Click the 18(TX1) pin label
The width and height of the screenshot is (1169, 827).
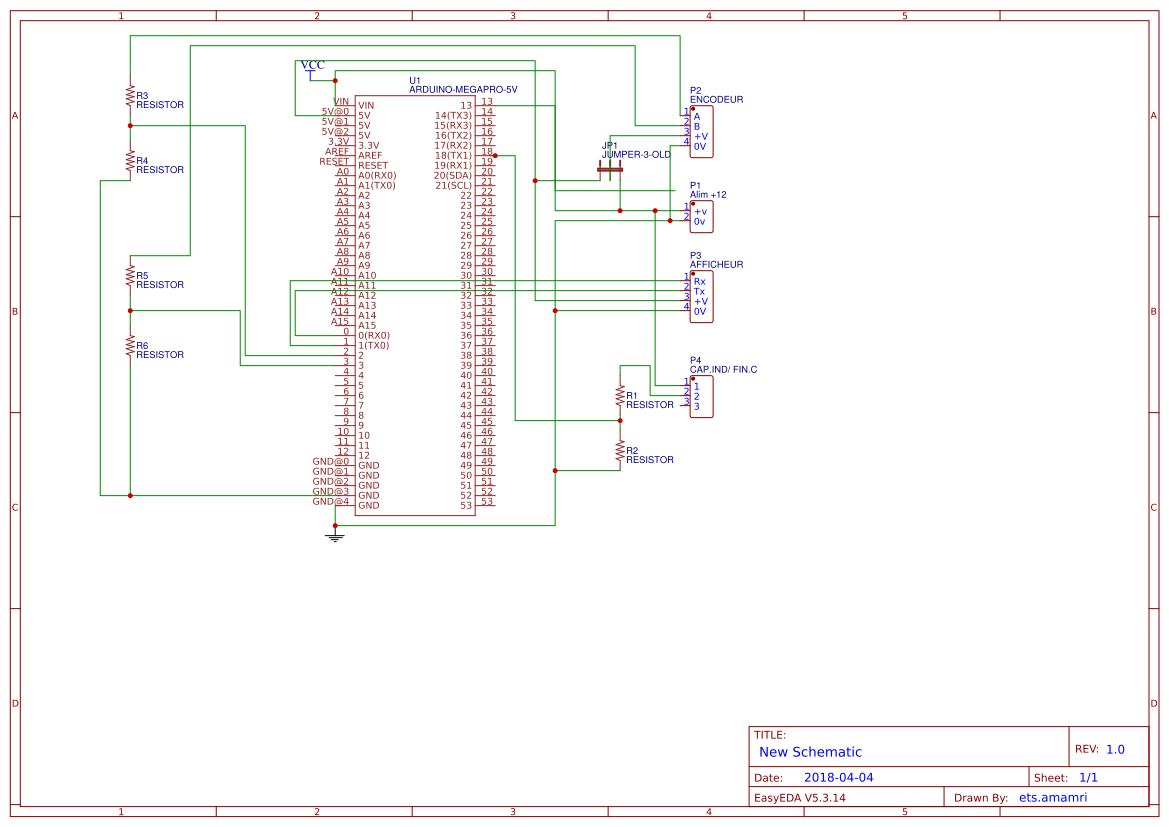(x=453, y=156)
